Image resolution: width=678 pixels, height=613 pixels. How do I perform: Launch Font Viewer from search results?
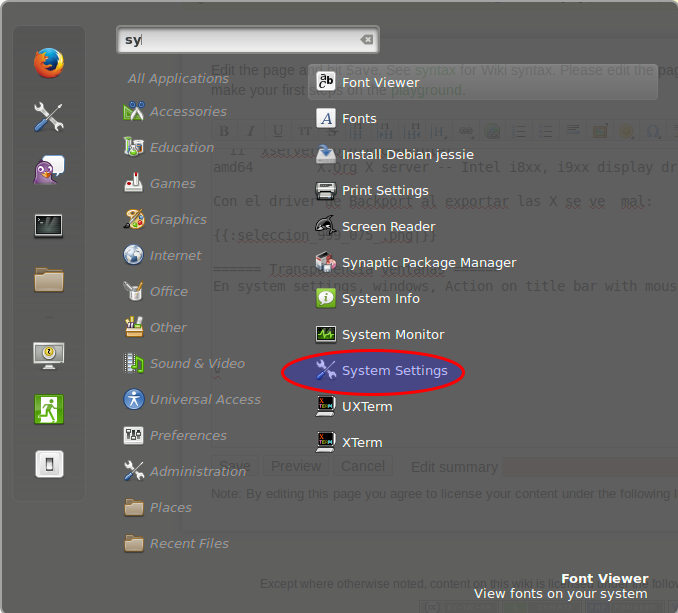tap(380, 83)
